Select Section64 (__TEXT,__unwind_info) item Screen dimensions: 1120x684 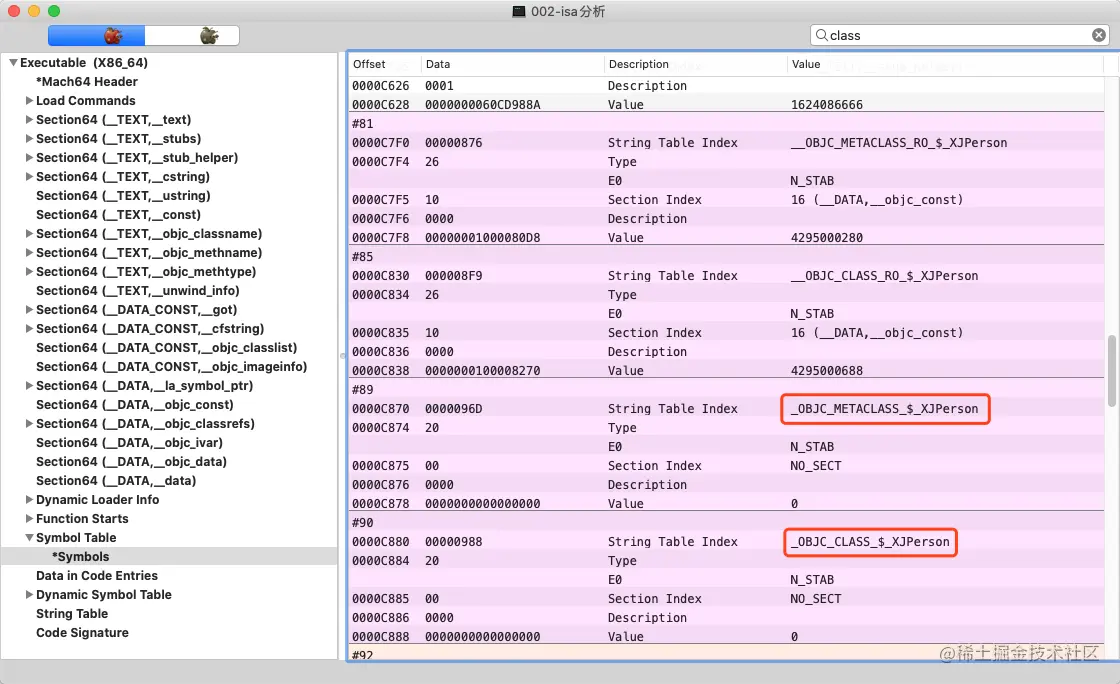tap(138, 291)
